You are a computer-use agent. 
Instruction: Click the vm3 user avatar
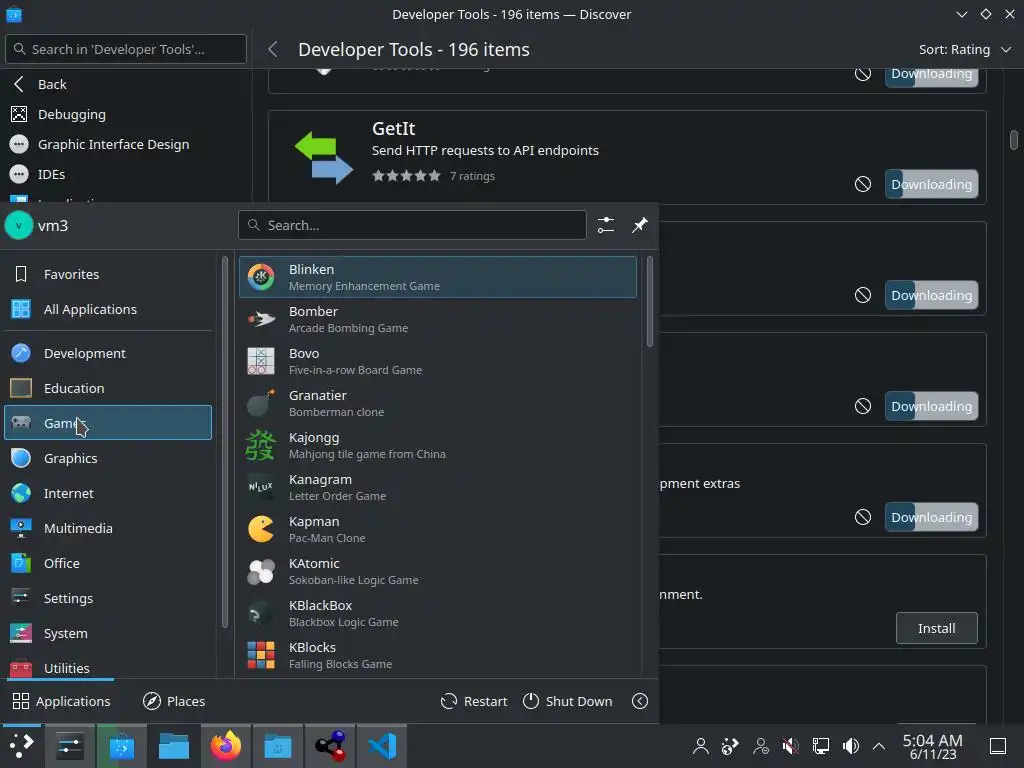(19, 226)
